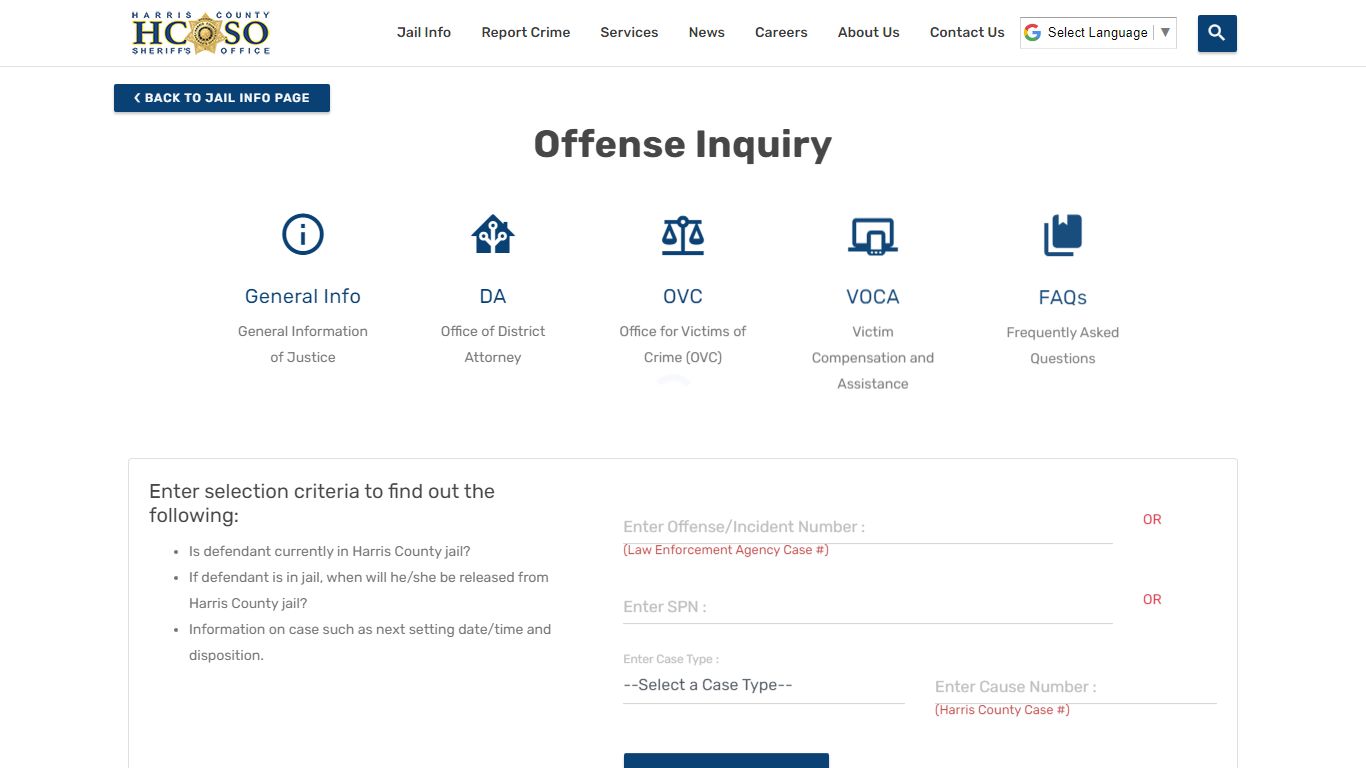
Task: Focus the Enter SPN field
Action: (868, 607)
